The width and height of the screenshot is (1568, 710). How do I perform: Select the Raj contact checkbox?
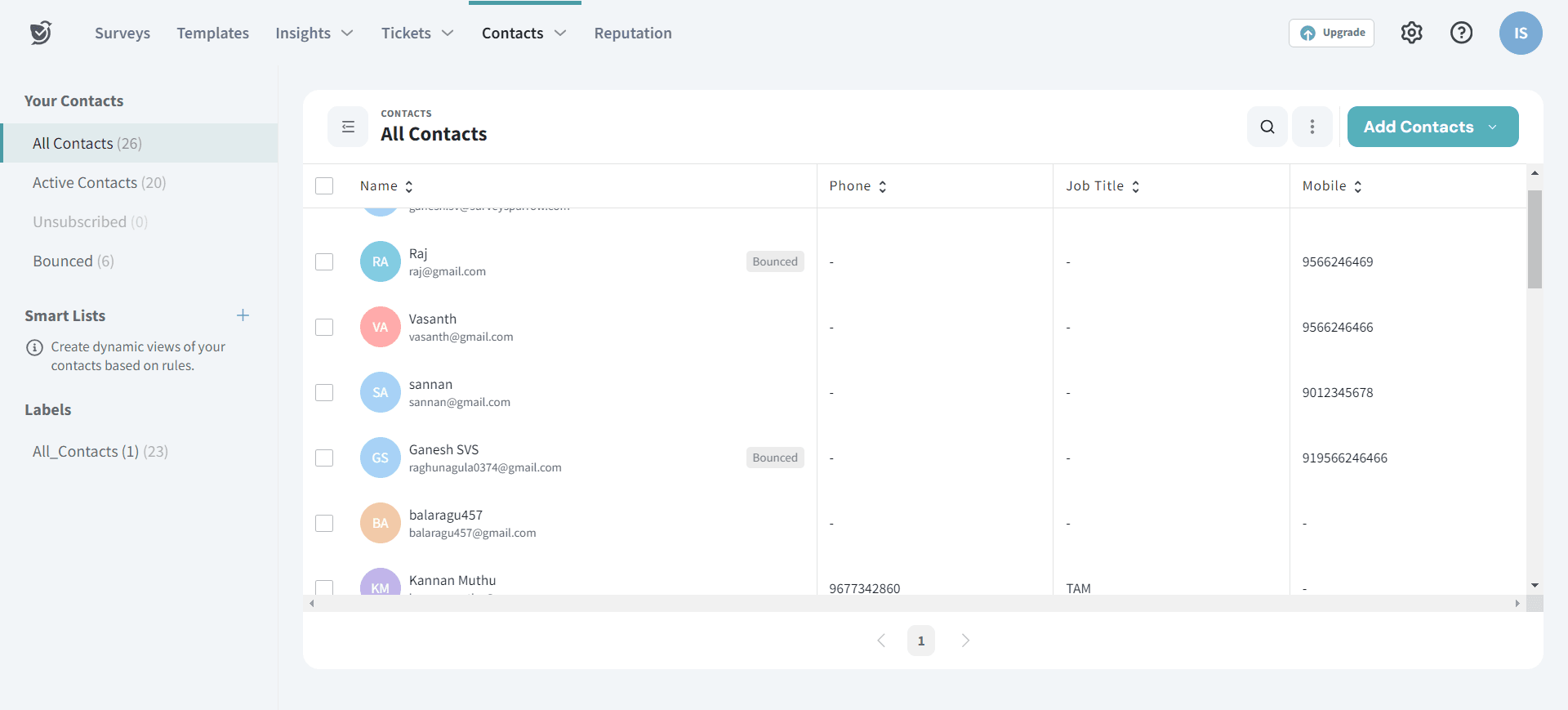coord(324,261)
